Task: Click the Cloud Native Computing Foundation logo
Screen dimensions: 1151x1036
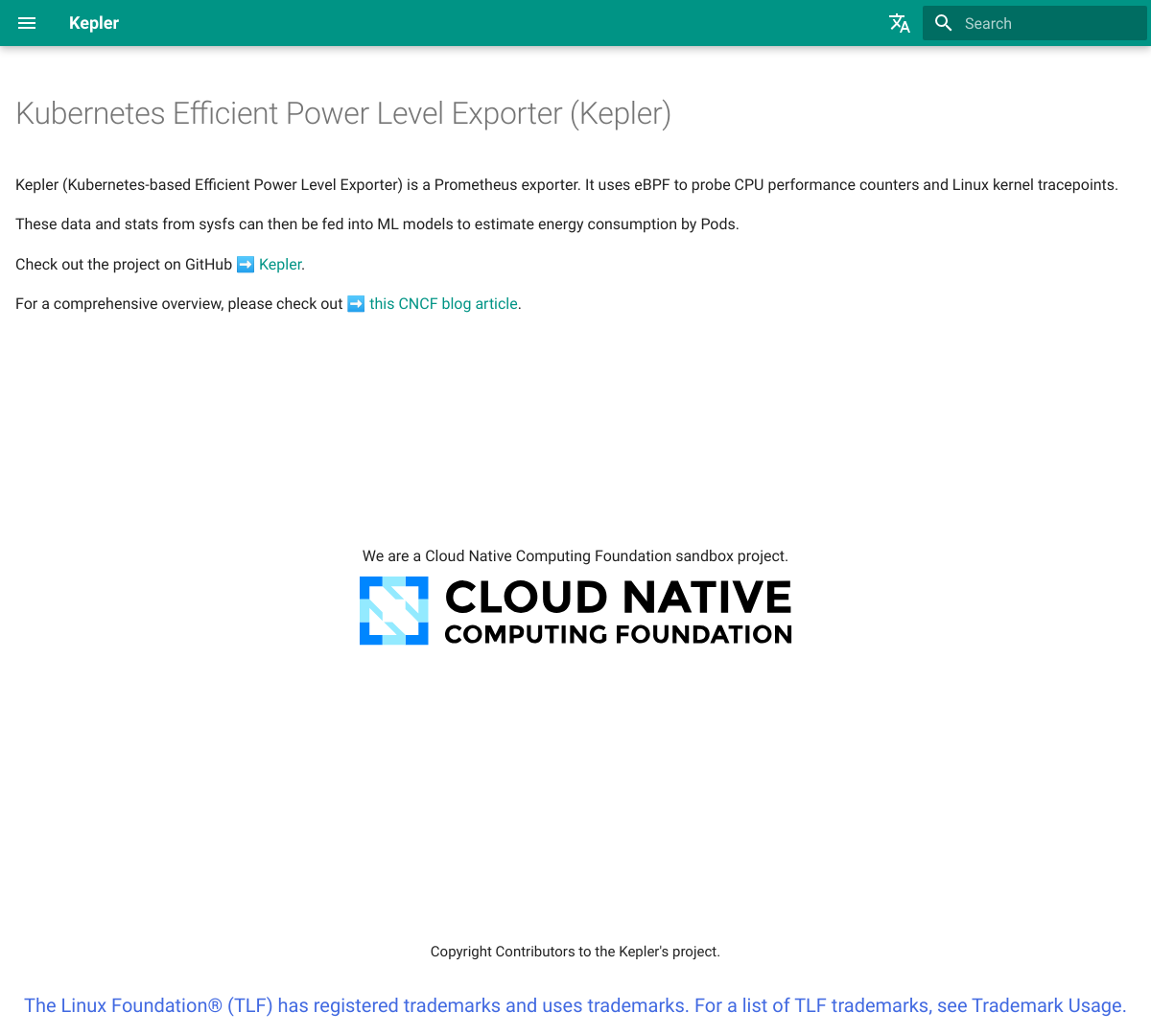Action: (x=575, y=610)
